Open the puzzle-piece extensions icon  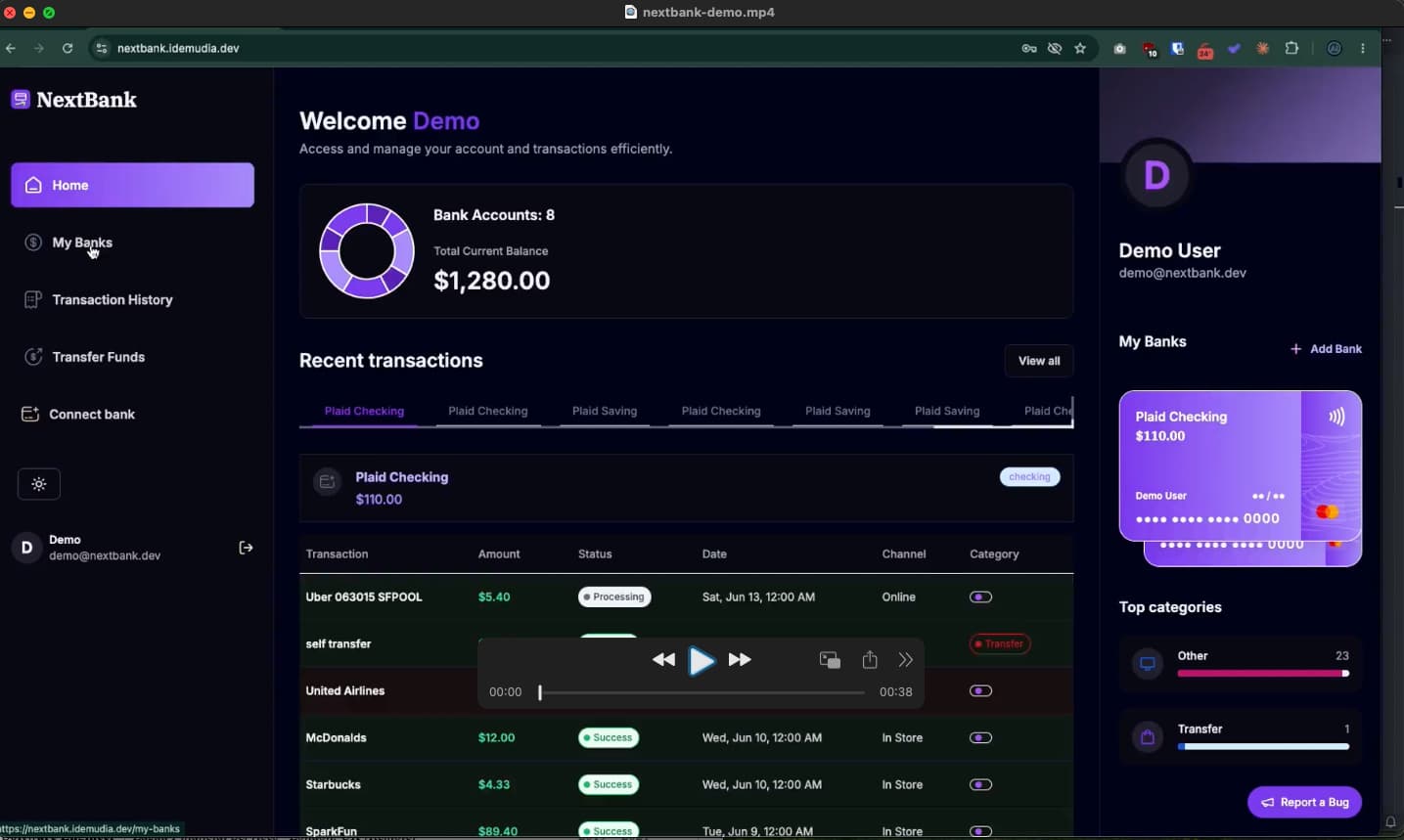(x=1291, y=48)
